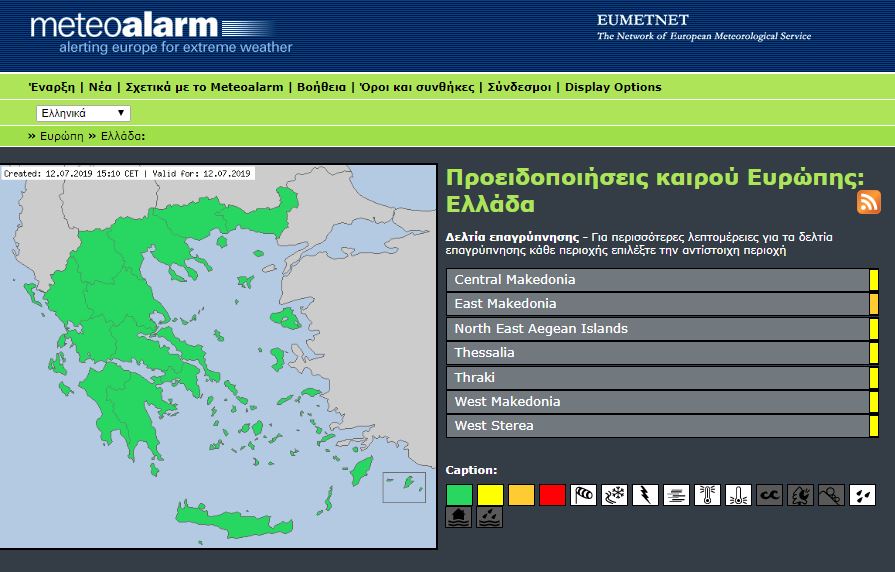
Task: Open the Βοήθεια menu item
Action: (x=321, y=87)
